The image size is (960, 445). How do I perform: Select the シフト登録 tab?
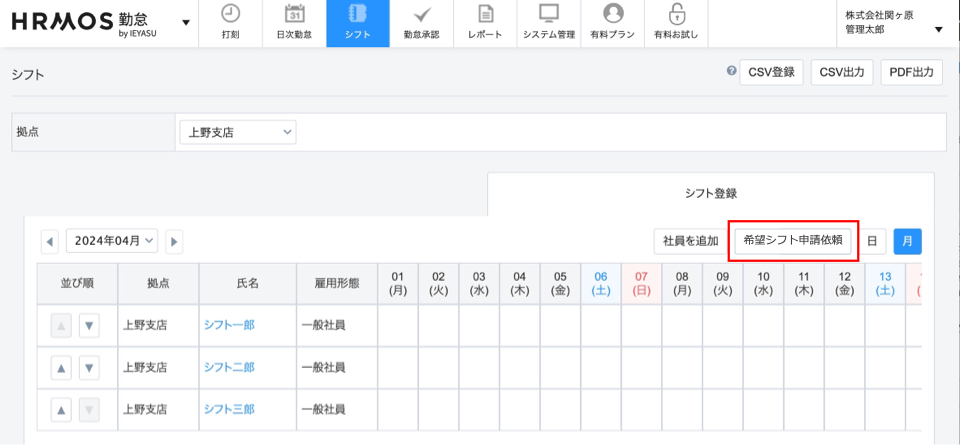[710, 193]
